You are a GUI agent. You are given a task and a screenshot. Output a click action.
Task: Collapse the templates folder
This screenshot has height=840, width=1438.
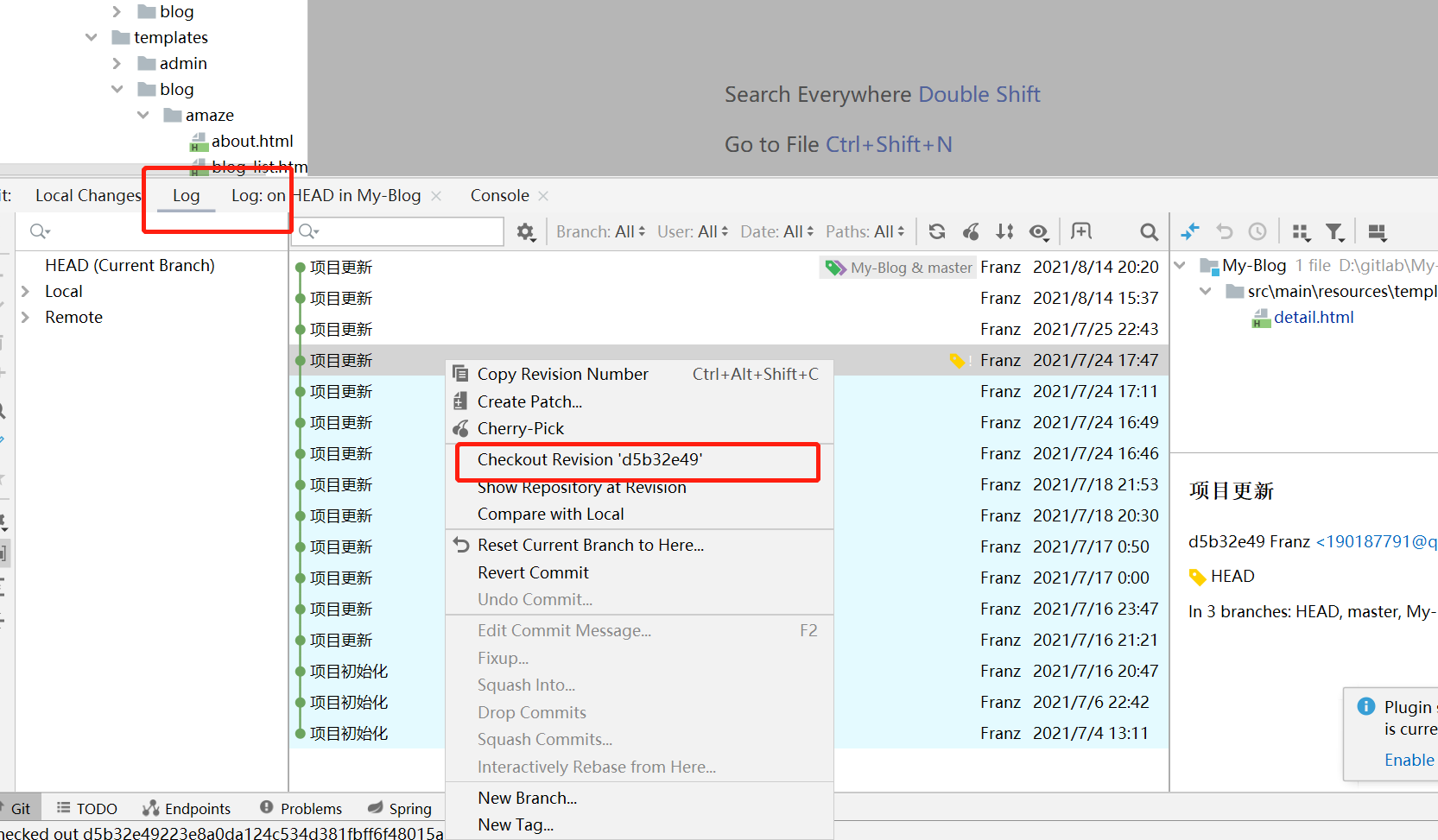point(92,37)
